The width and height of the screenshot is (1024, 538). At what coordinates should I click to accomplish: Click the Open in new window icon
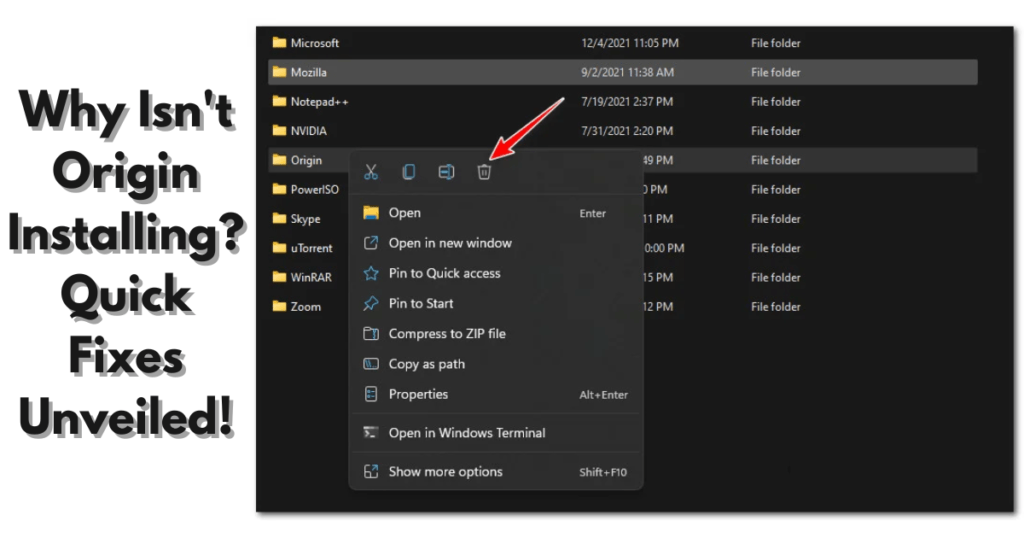click(x=371, y=243)
